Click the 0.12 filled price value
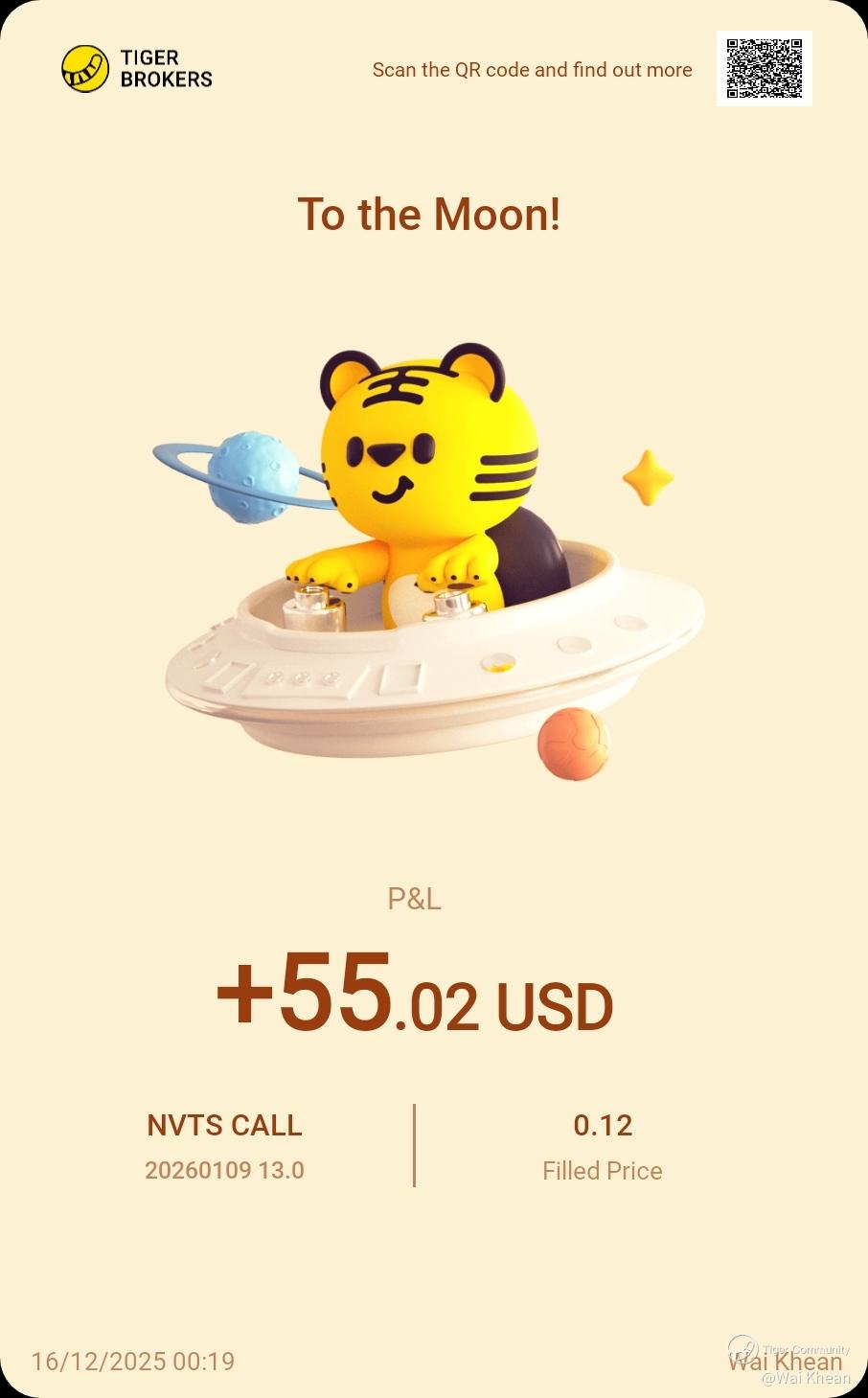The image size is (868, 1398). click(x=603, y=1125)
